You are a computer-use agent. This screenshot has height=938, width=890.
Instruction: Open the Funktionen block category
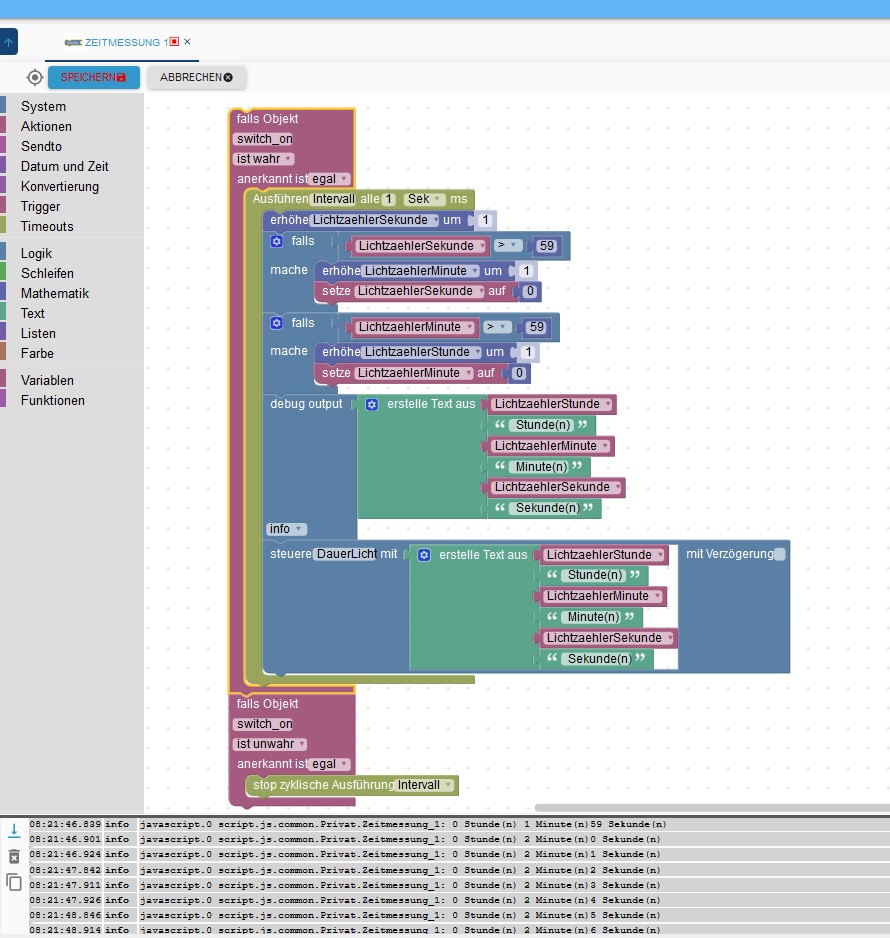53,400
